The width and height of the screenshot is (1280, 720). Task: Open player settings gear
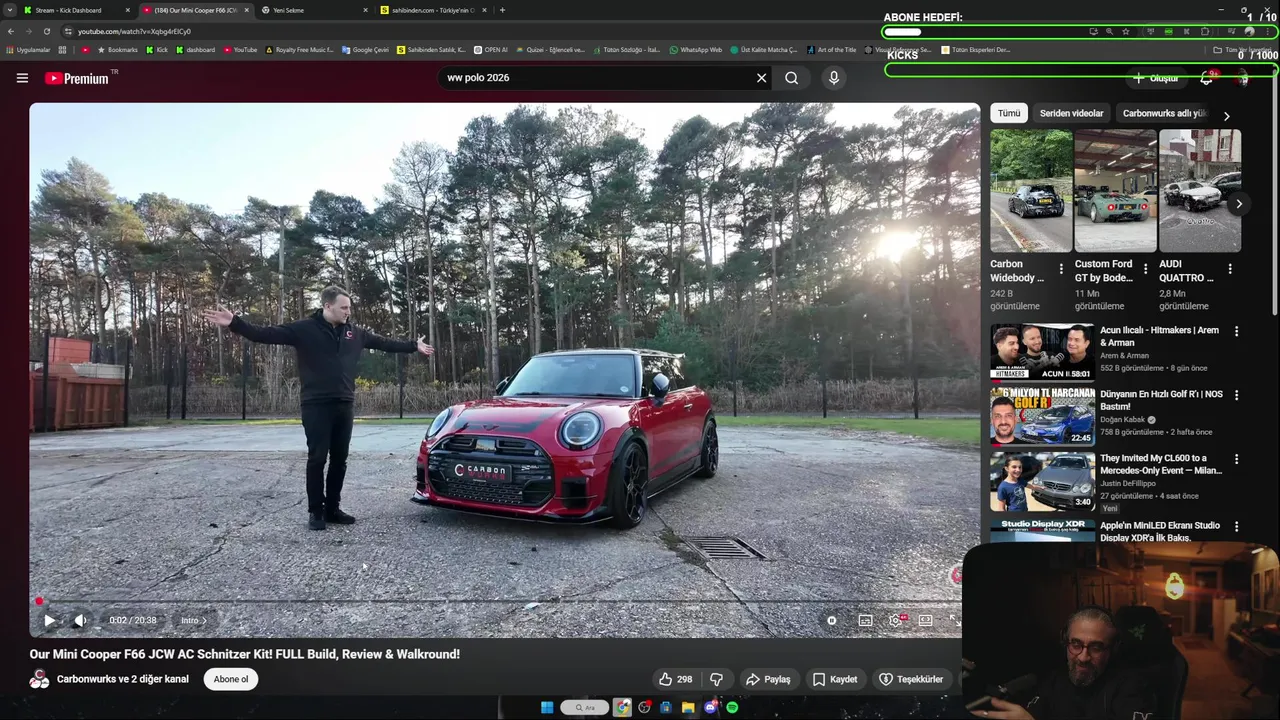(x=895, y=620)
